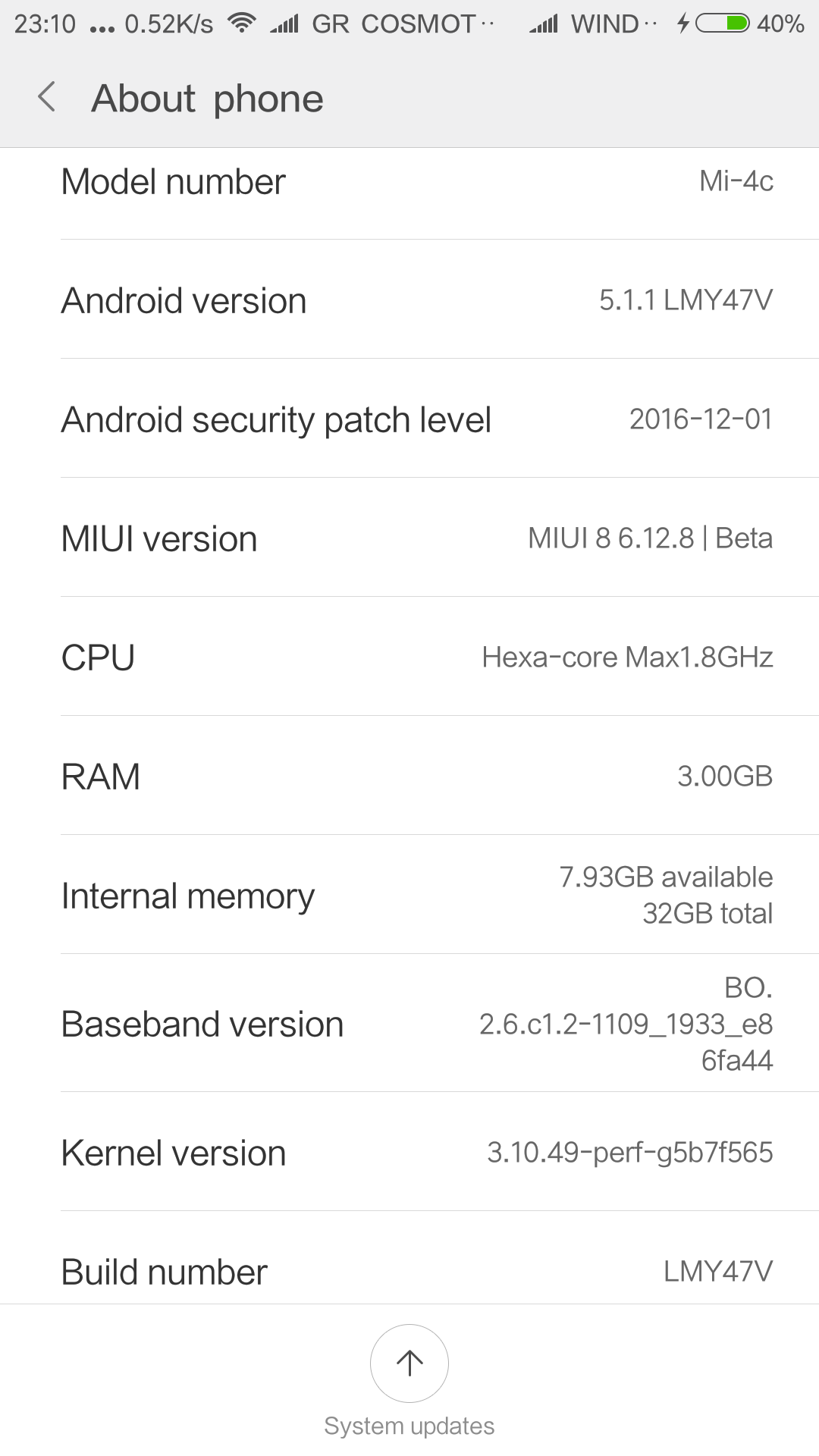Viewport: 819px width, 1456px height.
Task: Tap the About phone title
Action: (208, 99)
